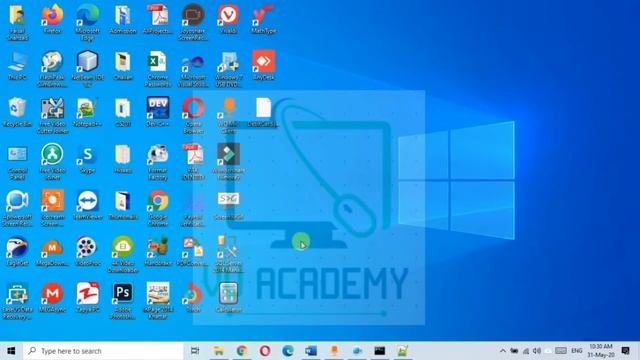640x360 pixels.
Task: Select the Control Panel icon
Action: tap(17, 162)
